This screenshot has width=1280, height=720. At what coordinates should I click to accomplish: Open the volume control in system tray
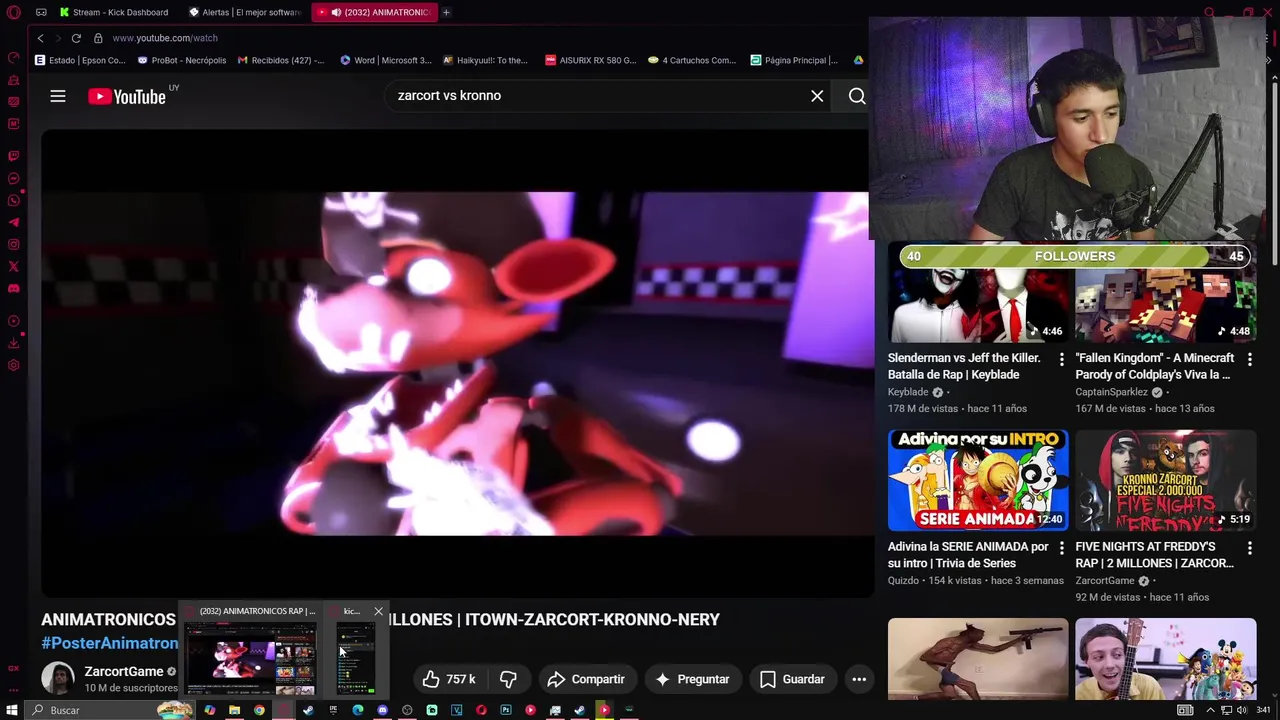[x=1241, y=710]
